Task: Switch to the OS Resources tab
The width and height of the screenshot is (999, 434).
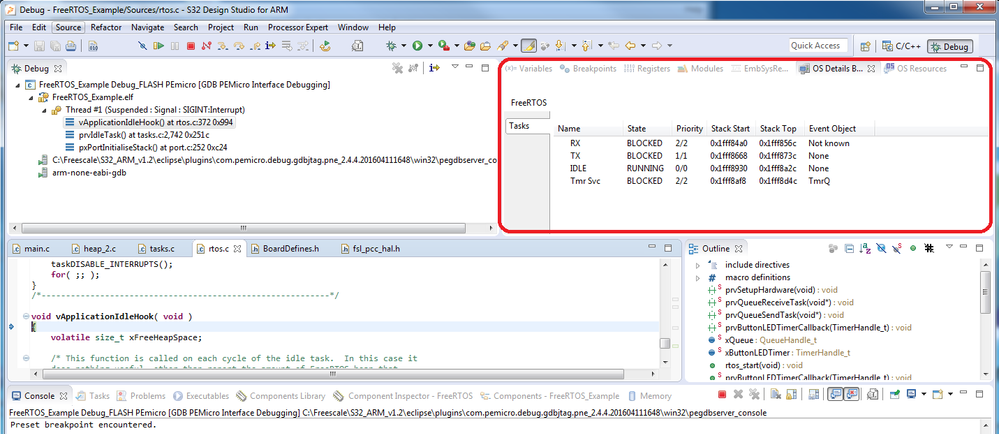Action: pos(915,68)
